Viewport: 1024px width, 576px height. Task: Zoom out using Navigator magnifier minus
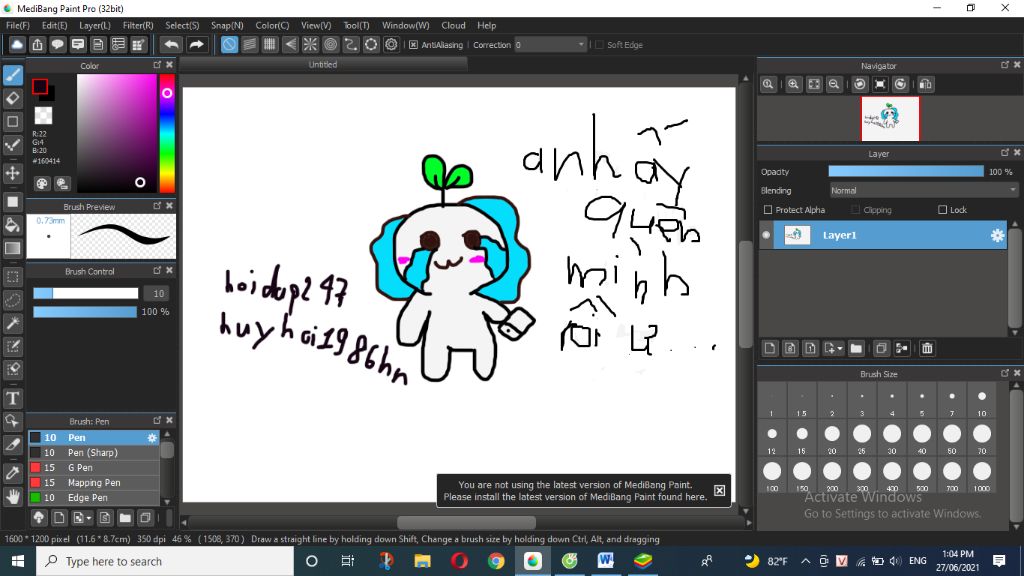click(x=834, y=84)
